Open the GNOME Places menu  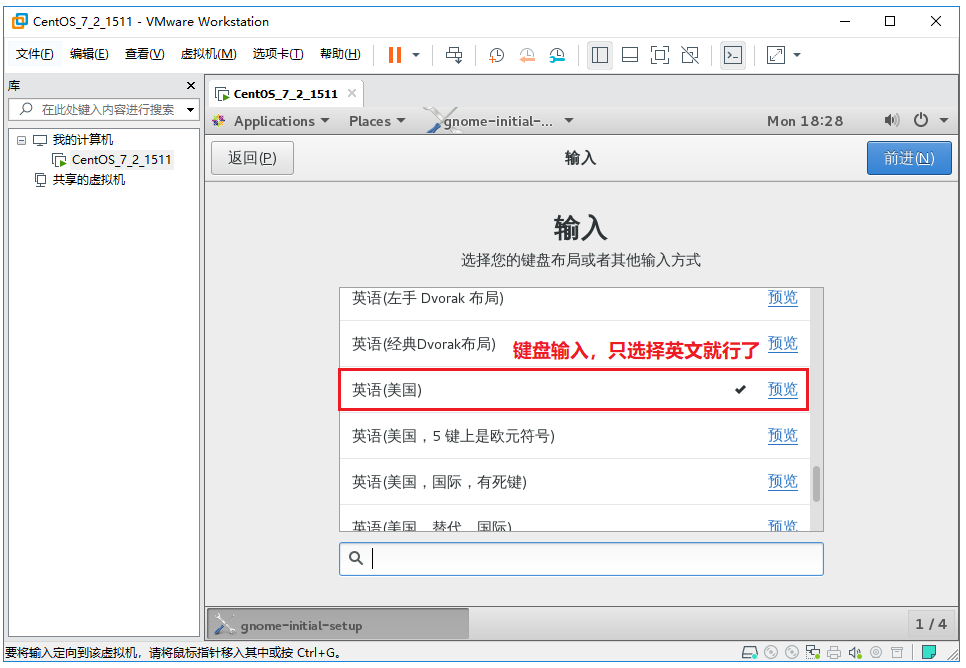point(376,121)
